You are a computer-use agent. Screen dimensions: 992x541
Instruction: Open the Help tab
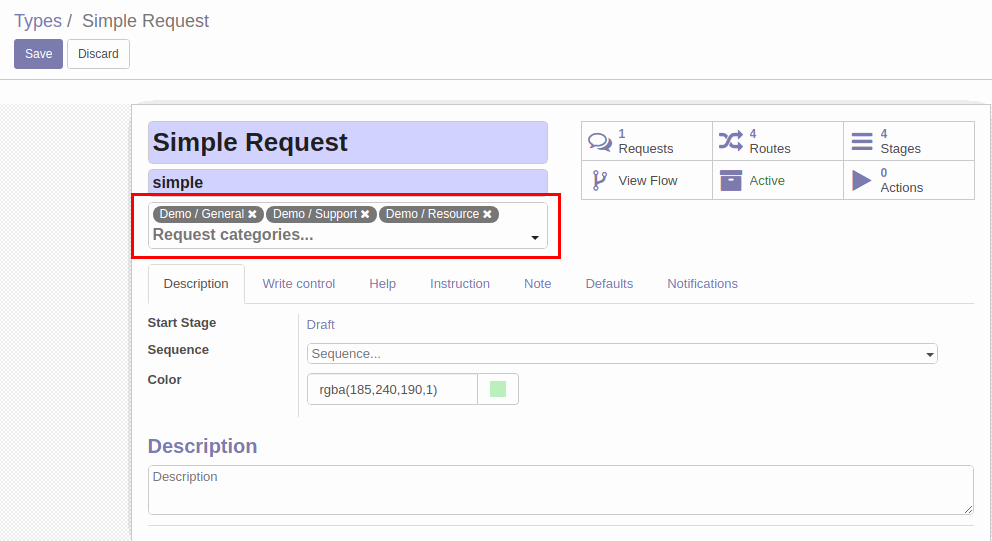[x=383, y=283]
